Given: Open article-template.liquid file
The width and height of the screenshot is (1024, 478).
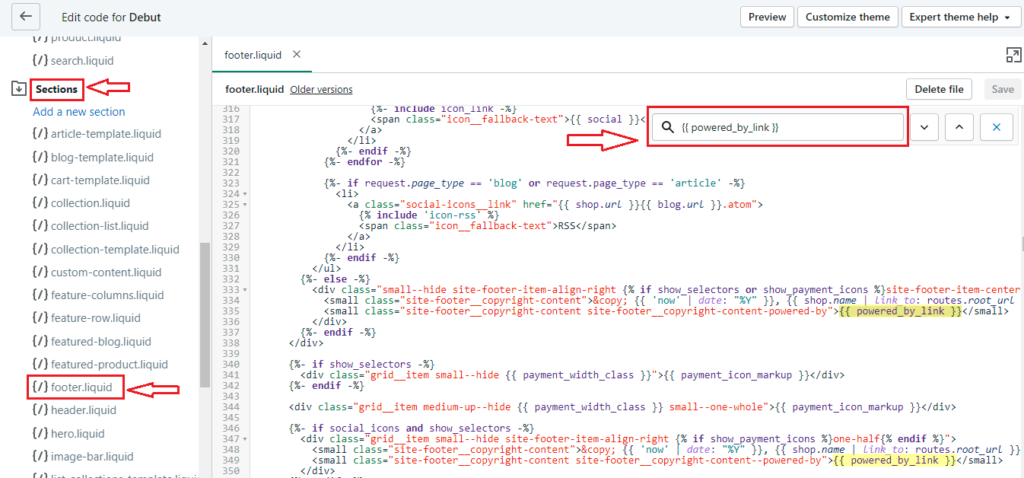Looking at the screenshot, I should click(x=106, y=134).
